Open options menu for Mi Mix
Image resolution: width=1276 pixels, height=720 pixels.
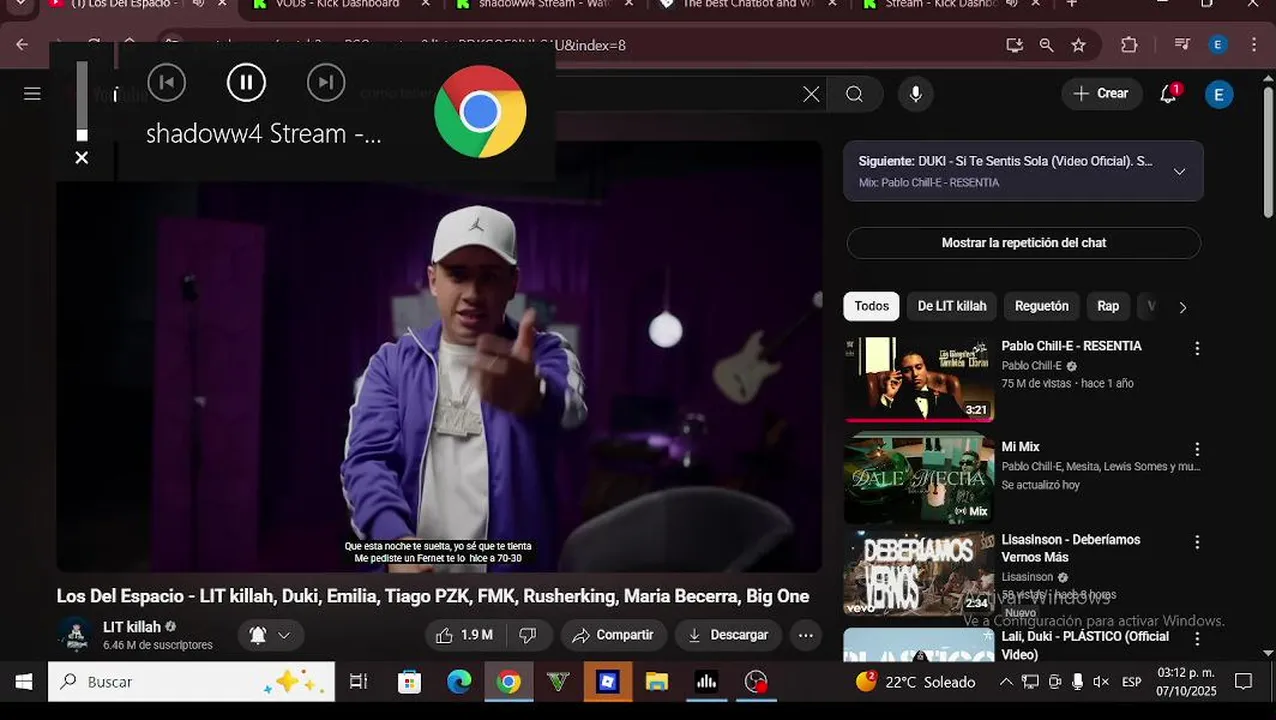coord(1196,450)
